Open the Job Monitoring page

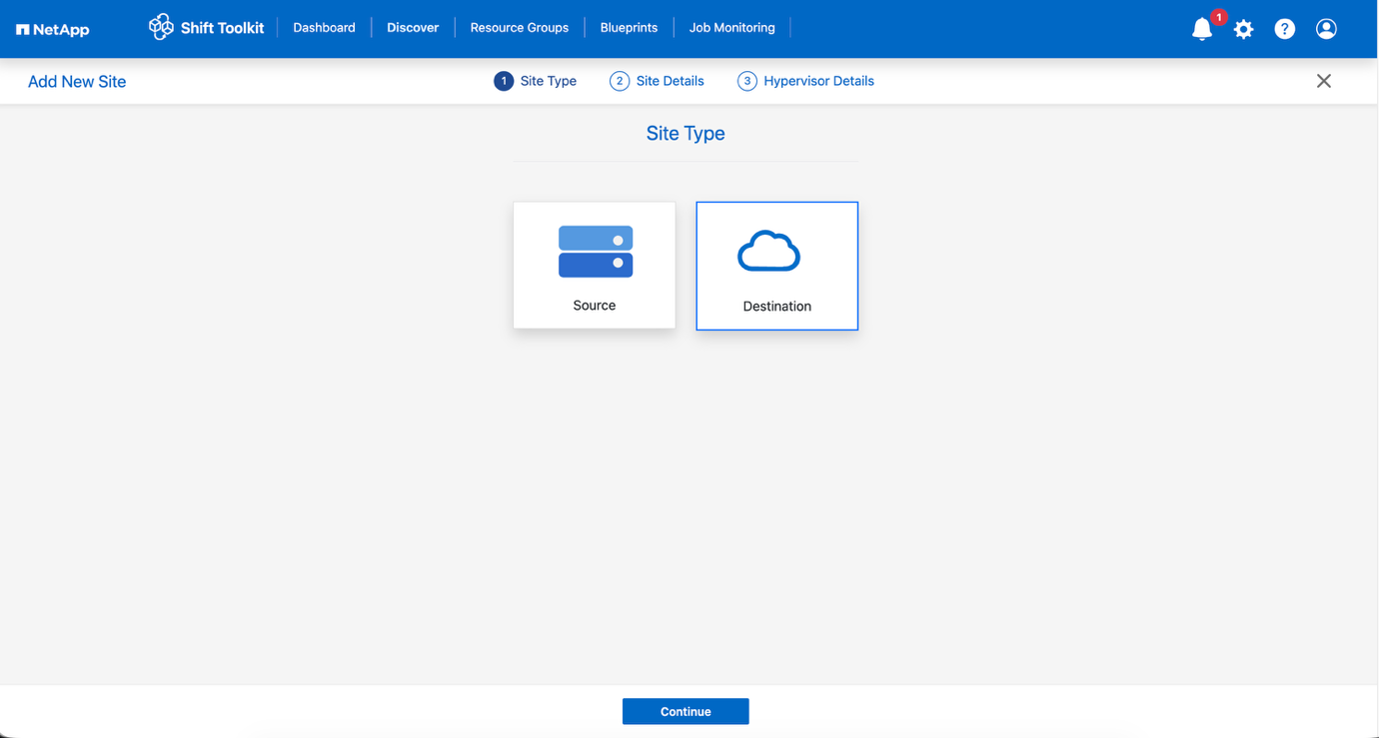(732, 27)
